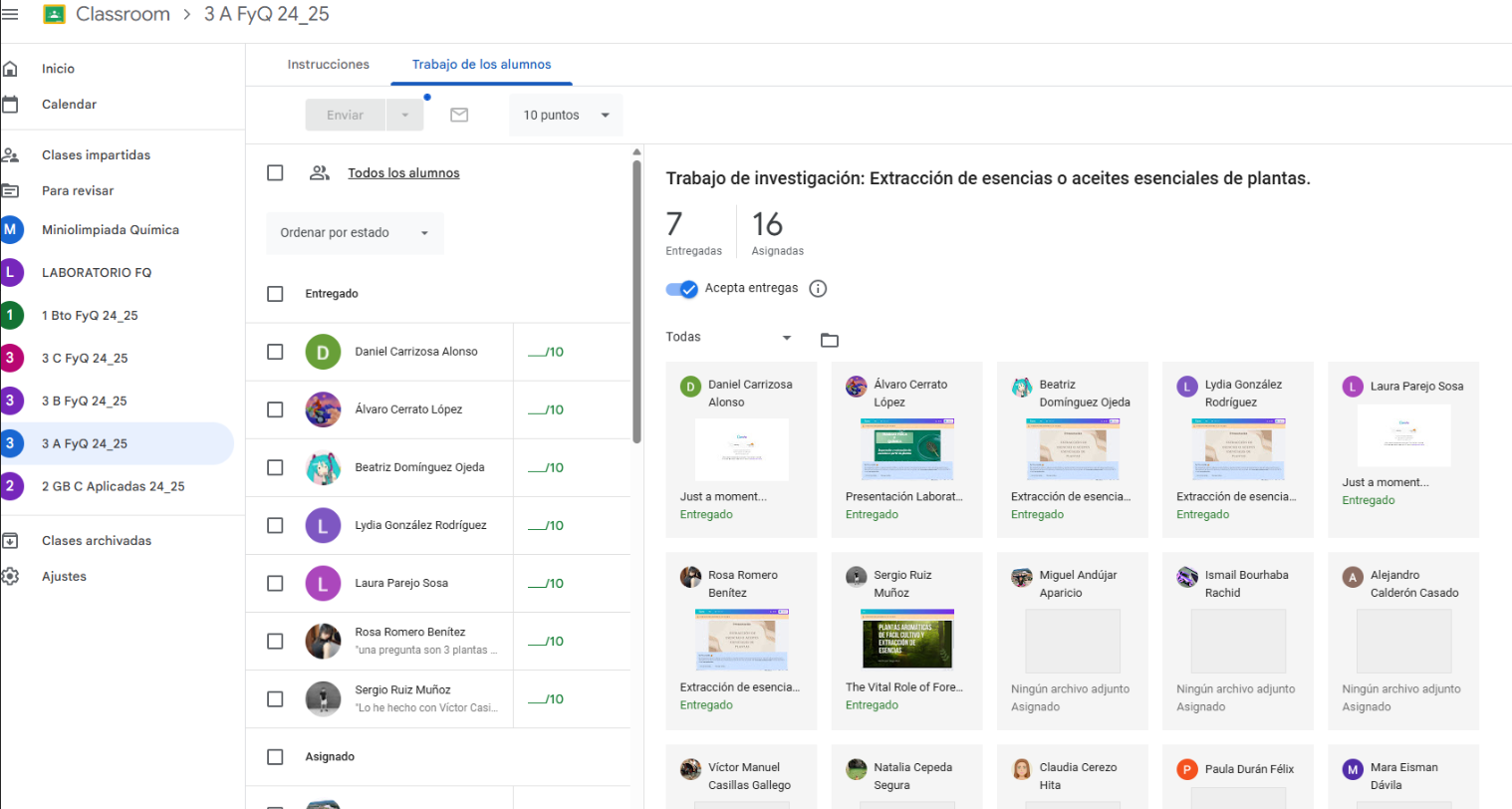Screen dimensions: 1512x809
Task: Click the email students envelope icon
Action: [x=459, y=116]
